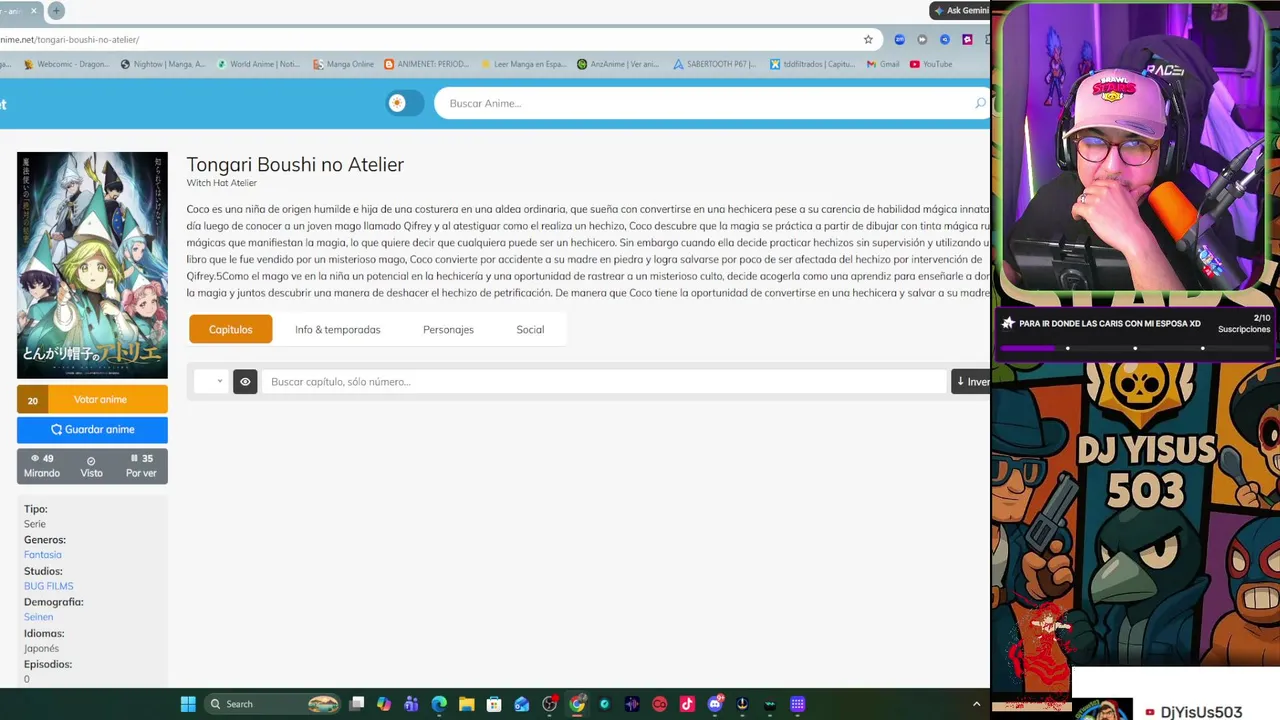Open the purple waveform audio app icon
1280x720 pixels.
632,704
